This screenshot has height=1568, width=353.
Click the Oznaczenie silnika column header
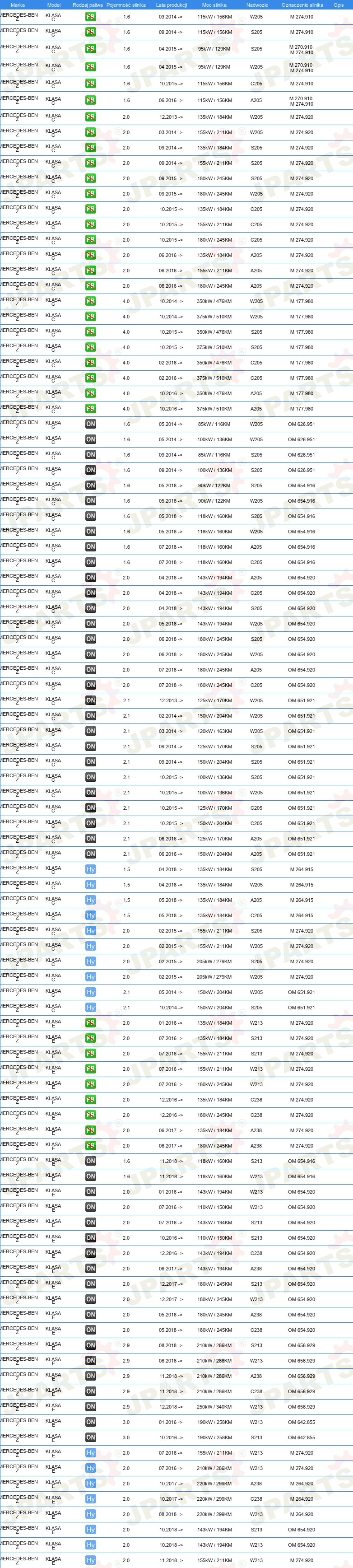(302, 5)
